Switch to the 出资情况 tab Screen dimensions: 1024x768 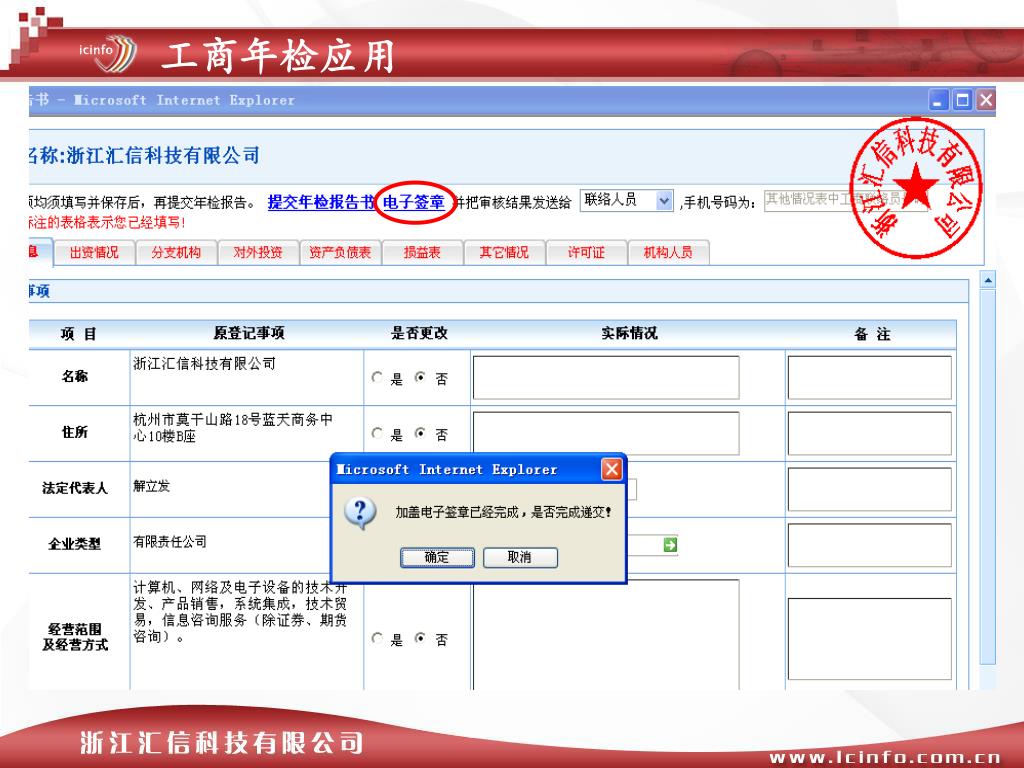click(x=94, y=253)
